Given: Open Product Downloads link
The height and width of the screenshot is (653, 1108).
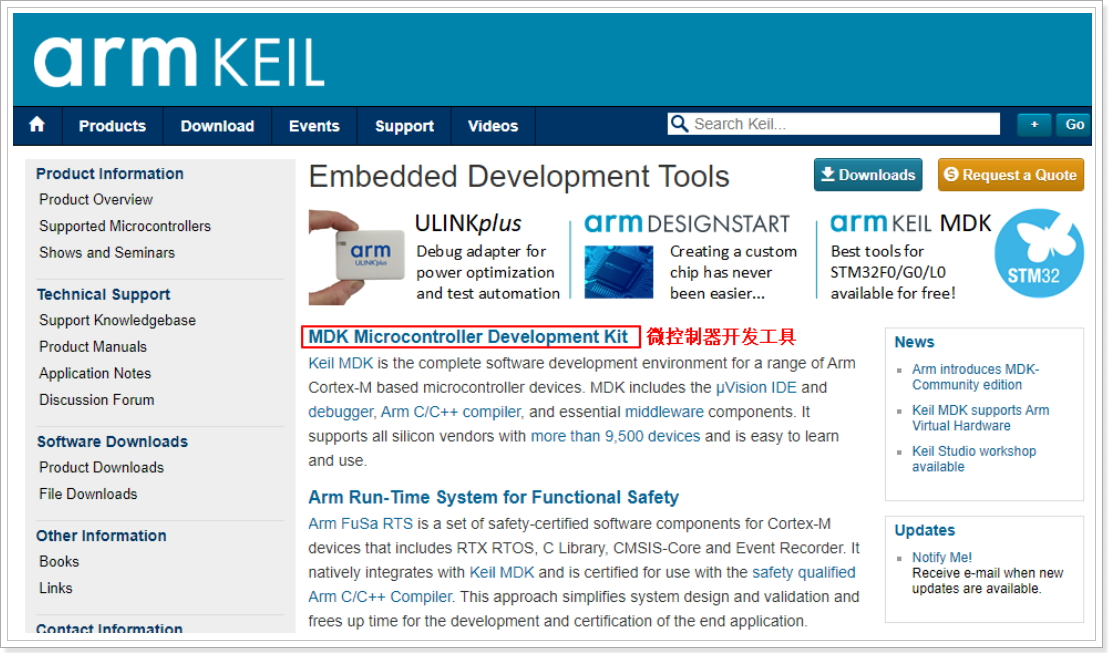Looking at the screenshot, I should click(x=101, y=467).
